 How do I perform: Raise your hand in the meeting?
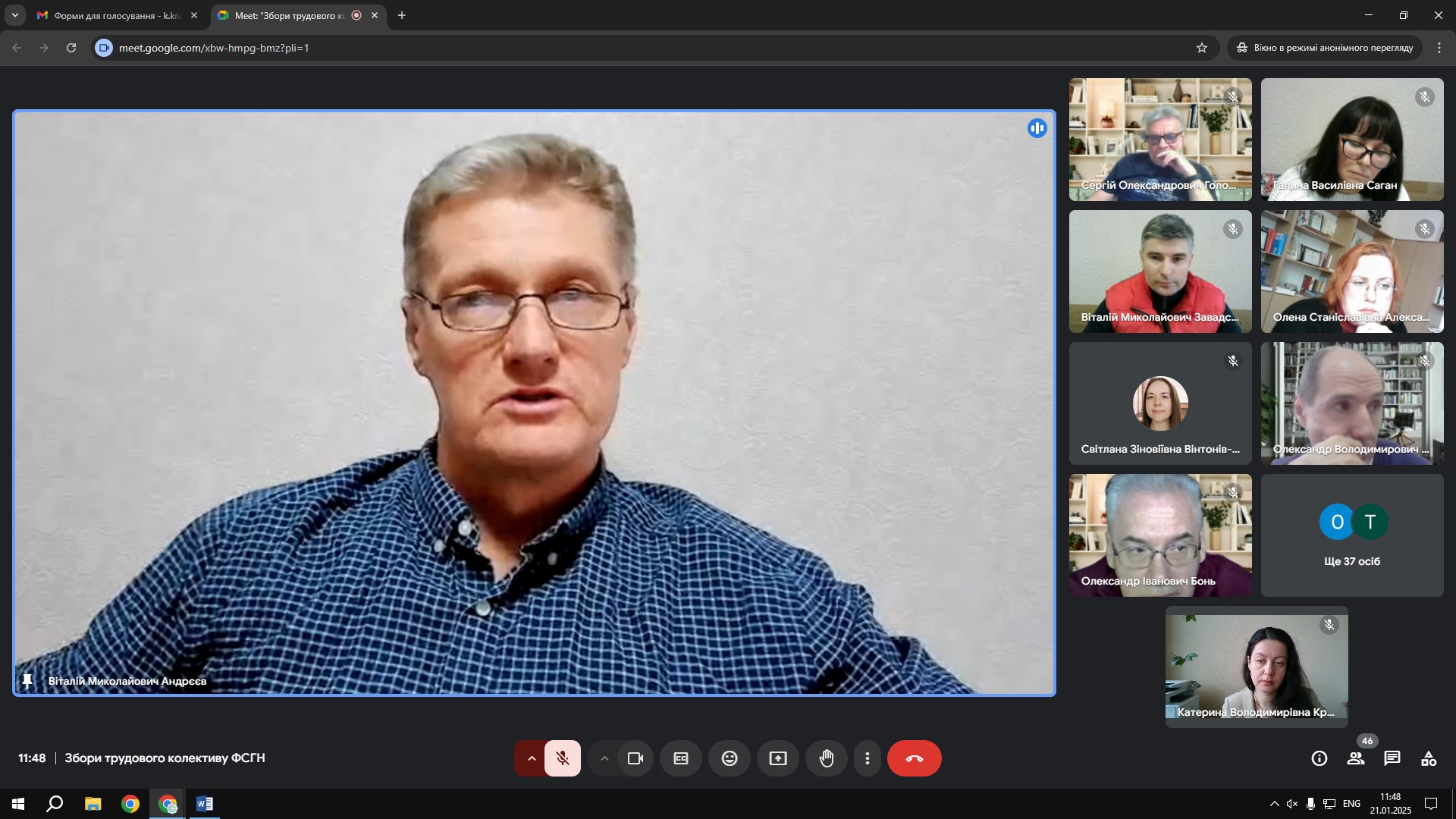pos(827,758)
